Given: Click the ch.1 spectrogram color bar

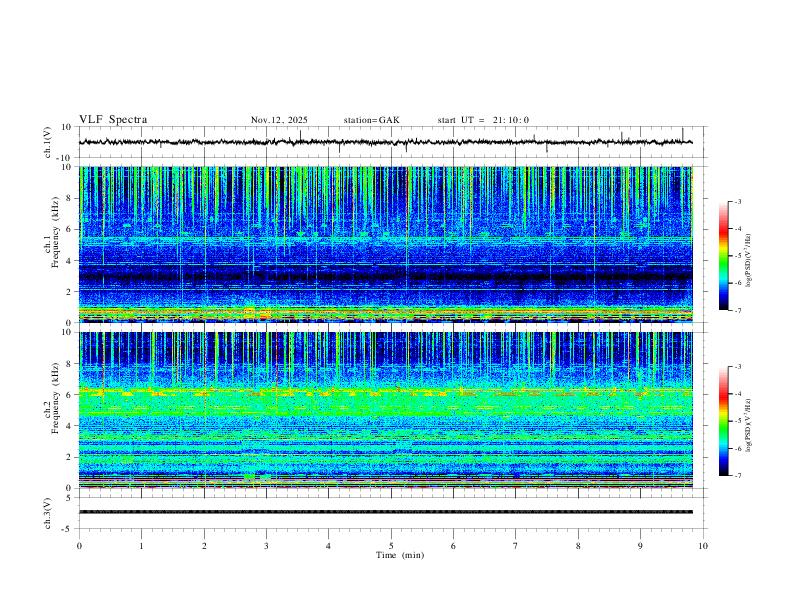Looking at the screenshot, I should (x=724, y=256).
